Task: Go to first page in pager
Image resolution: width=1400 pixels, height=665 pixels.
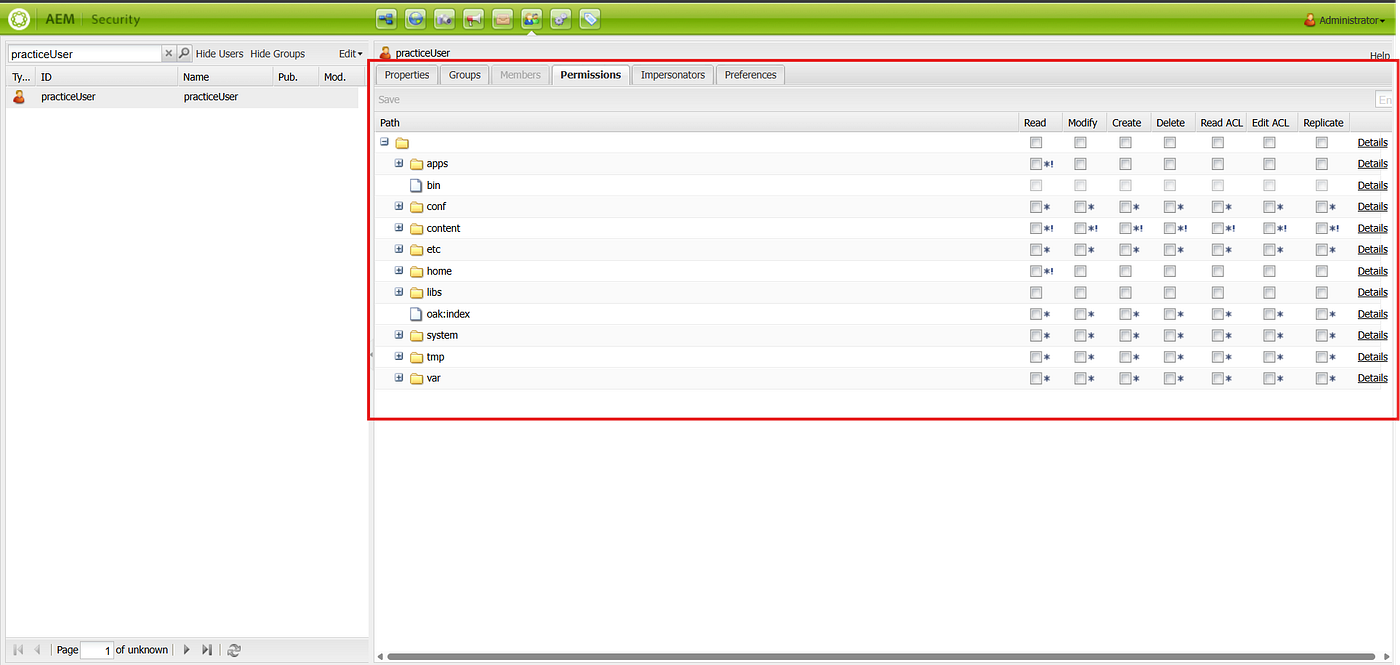Action: [x=18, y=650]
